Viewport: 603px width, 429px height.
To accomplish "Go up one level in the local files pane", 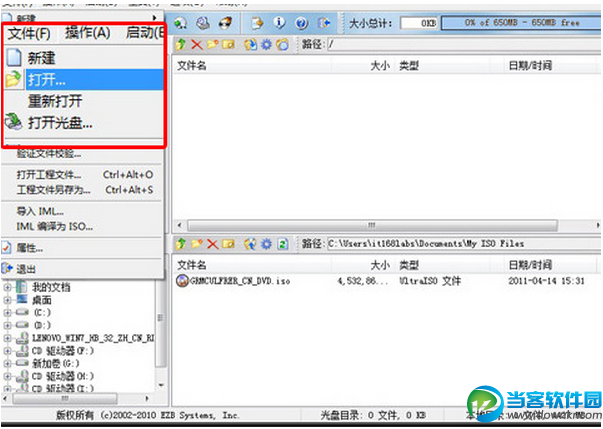I will 180,244.
